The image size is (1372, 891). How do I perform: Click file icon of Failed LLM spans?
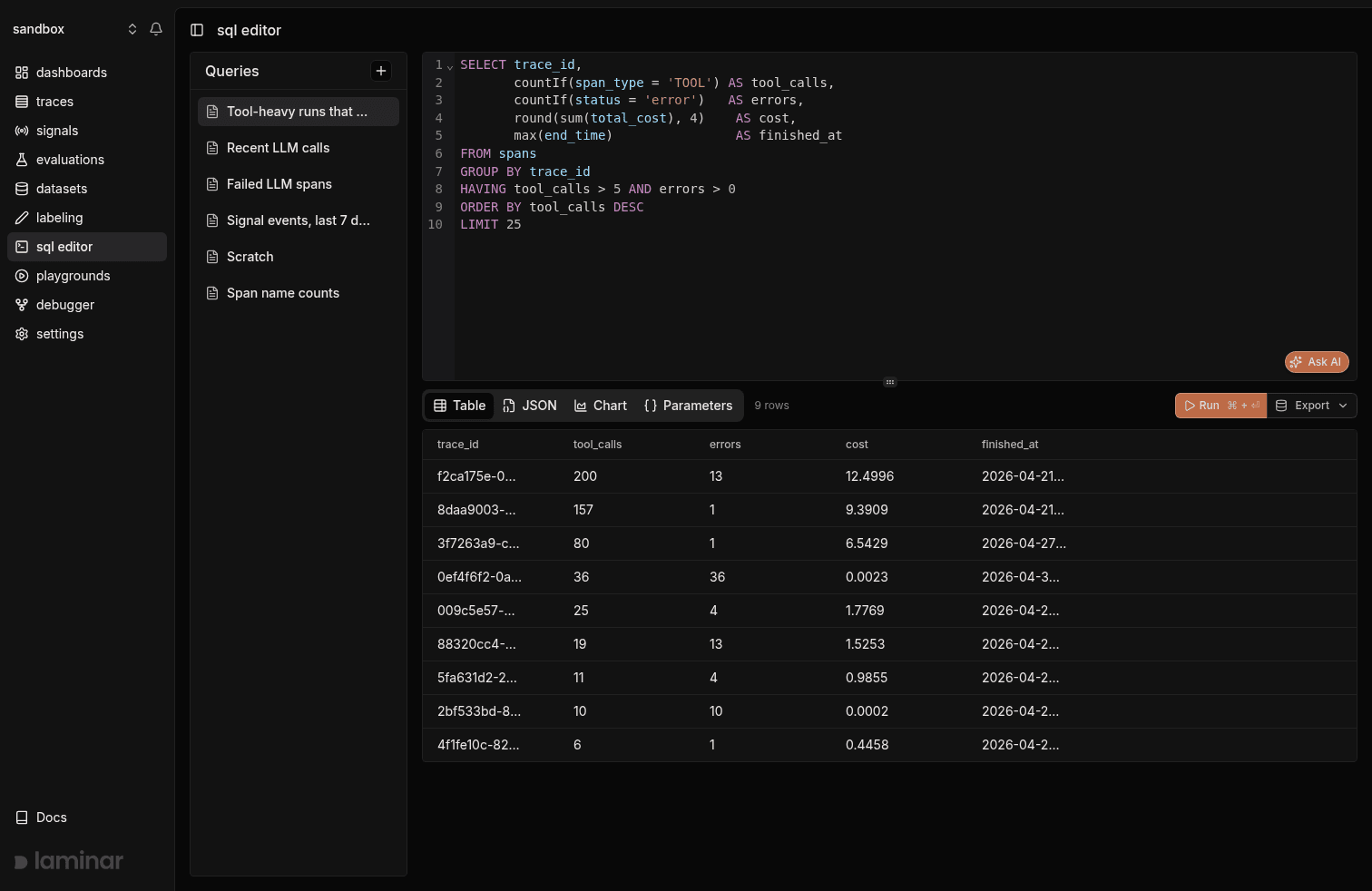(x=212, y=184)
